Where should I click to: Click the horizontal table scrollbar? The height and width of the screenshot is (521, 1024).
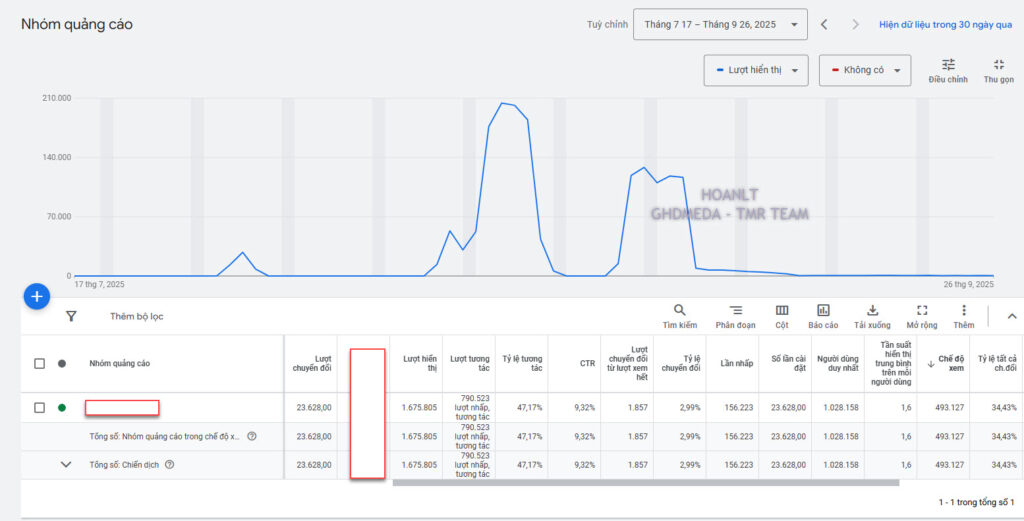pos(645,483)
